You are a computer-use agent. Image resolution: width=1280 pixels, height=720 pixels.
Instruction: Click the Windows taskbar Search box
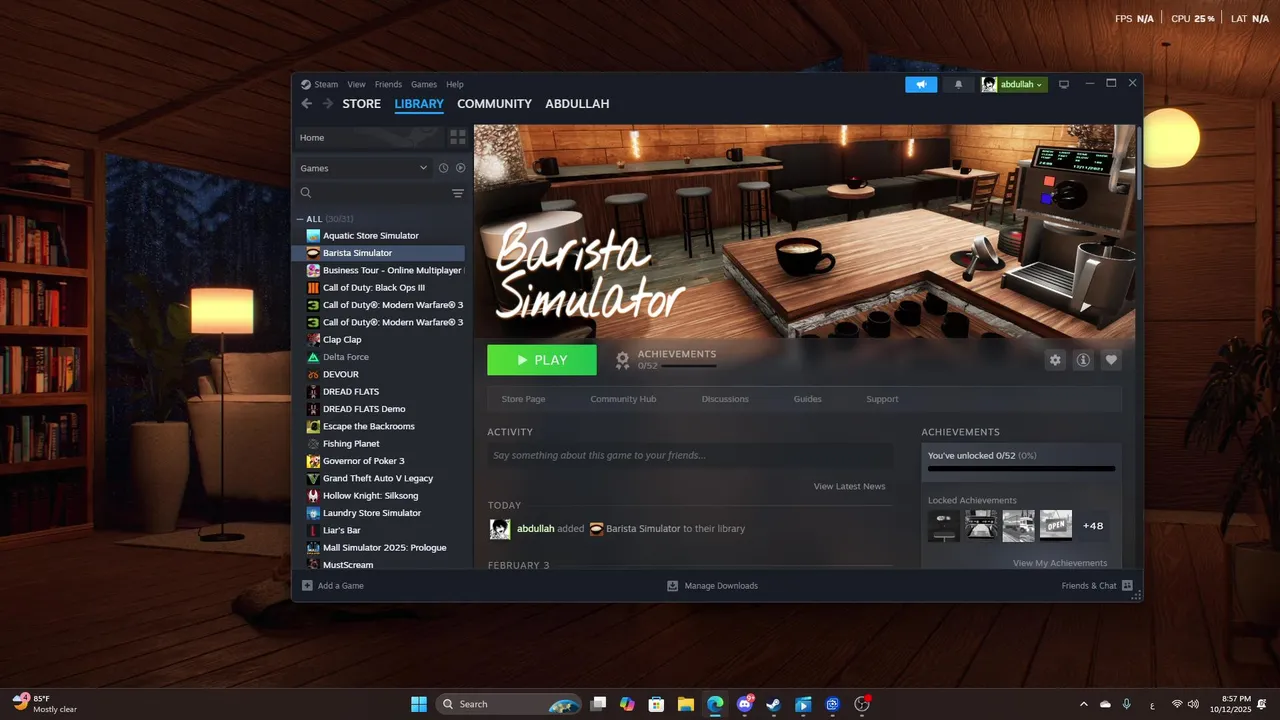click(x=510, y=704)
